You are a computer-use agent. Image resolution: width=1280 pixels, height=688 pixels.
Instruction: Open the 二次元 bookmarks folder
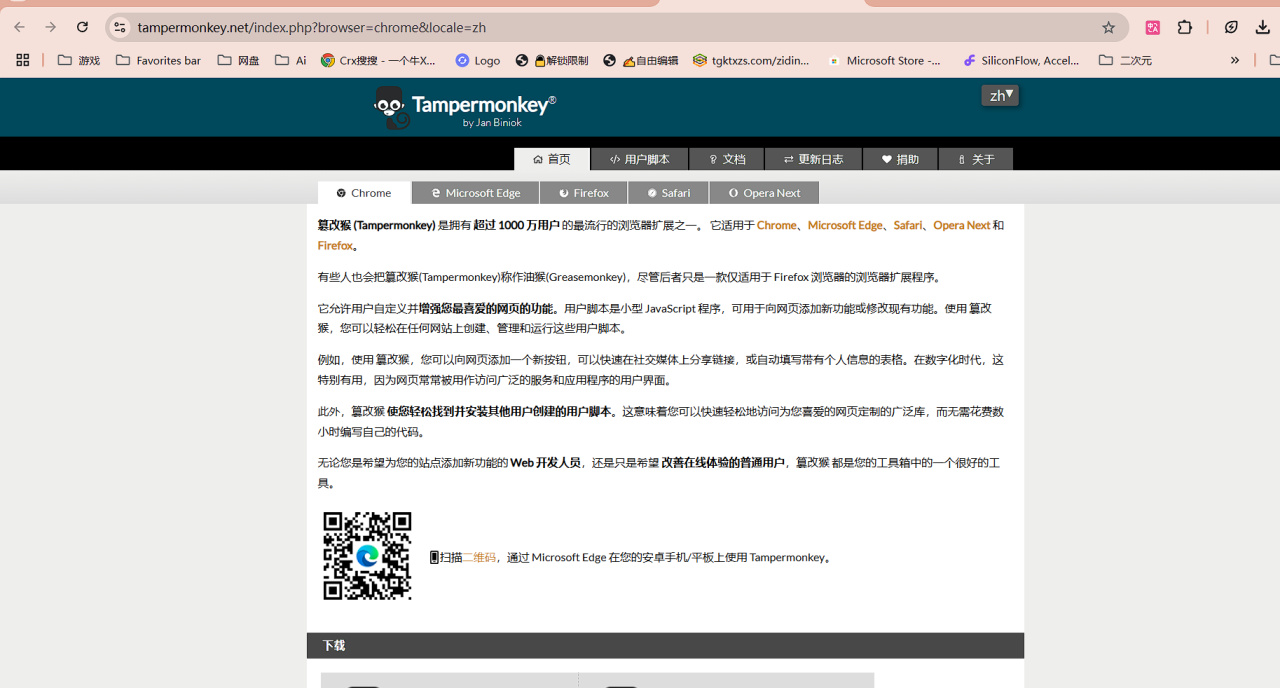1125,60
